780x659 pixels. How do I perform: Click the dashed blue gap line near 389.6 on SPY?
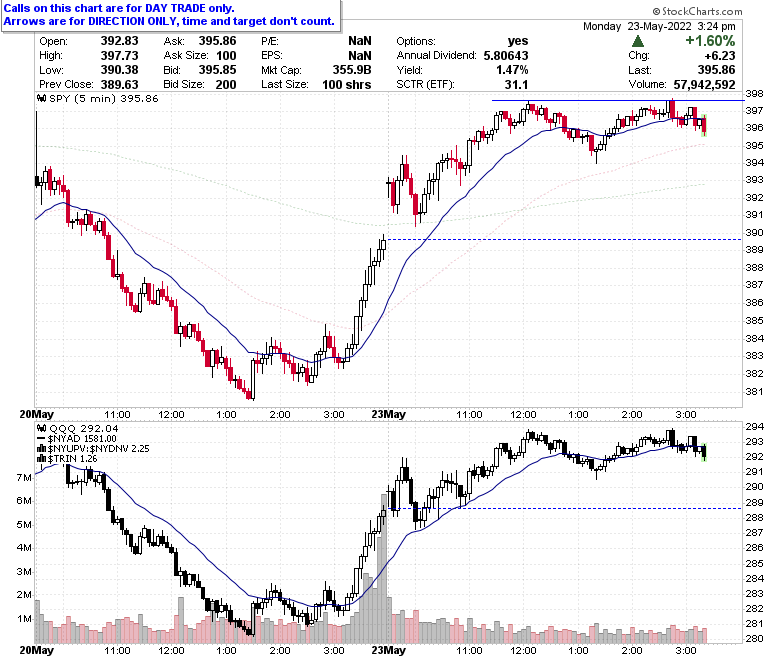pyautogui.click(x=564, y=240)
